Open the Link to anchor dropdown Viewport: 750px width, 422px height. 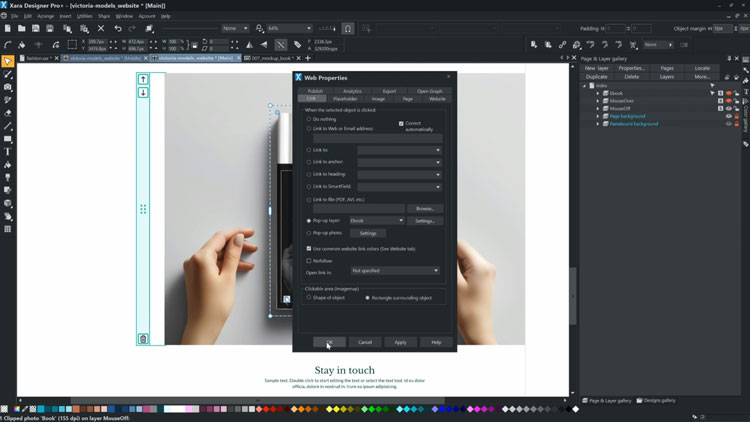(399, 162)
